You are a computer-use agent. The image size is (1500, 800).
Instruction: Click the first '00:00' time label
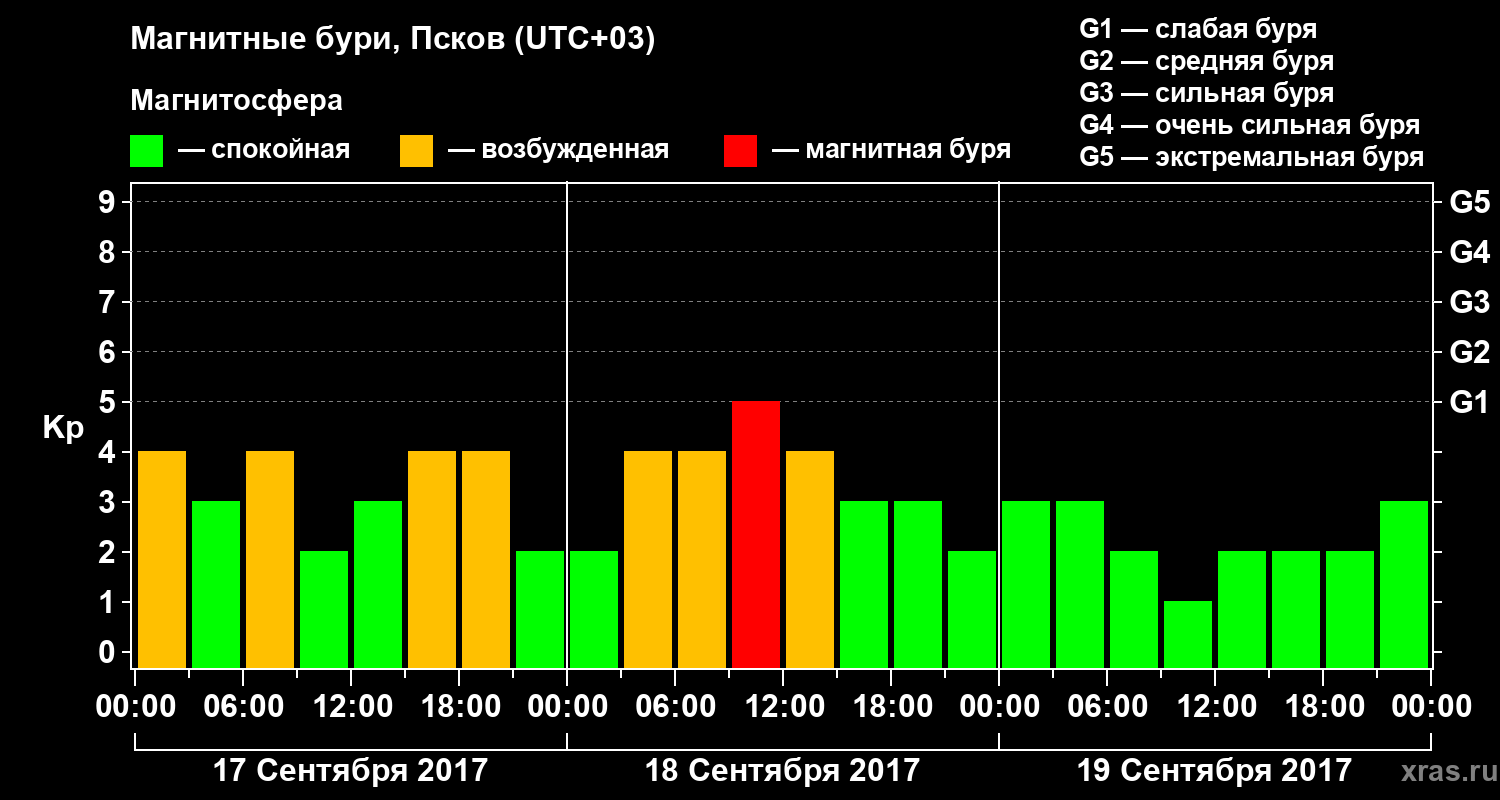[x=135, y=707]
